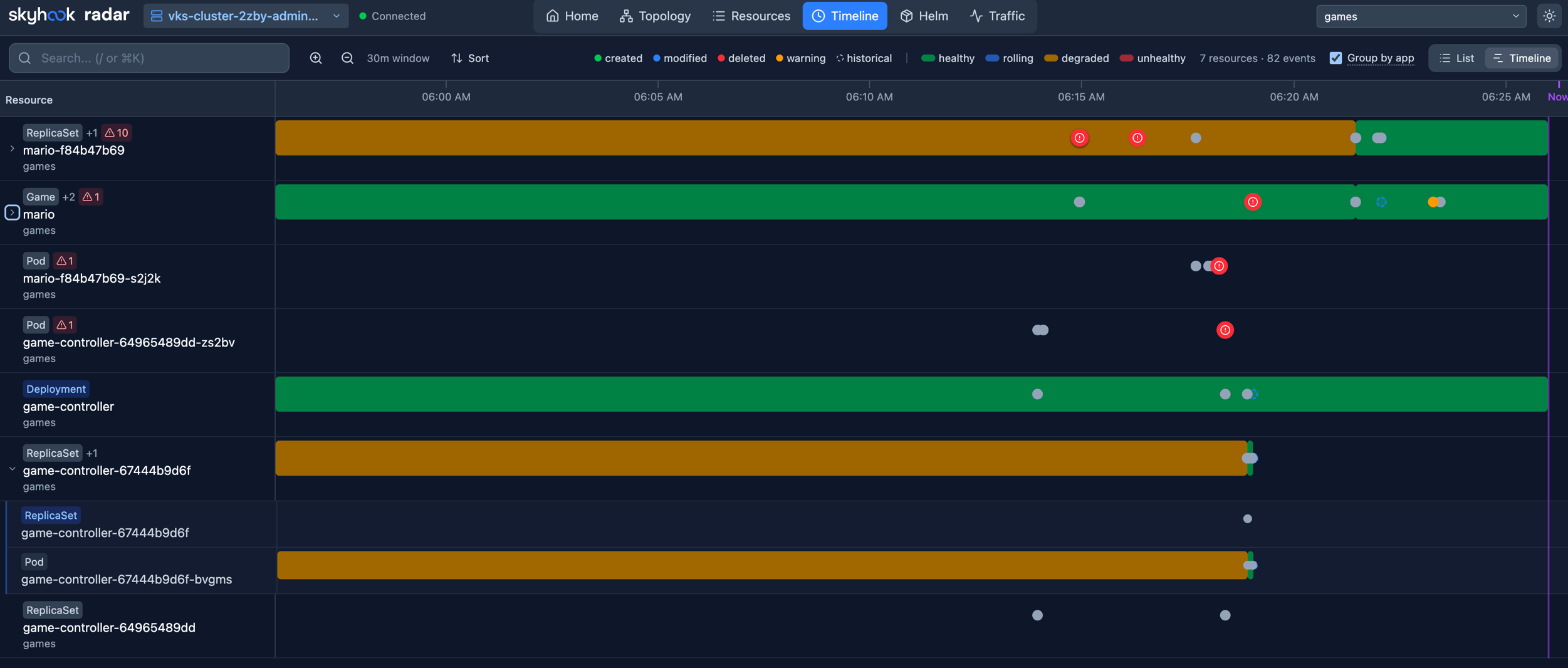This screenshot has height=668, width=1568.
Task: Click second red error marker on mario-f84b47b69 bar
Action: pos(1137,138)
